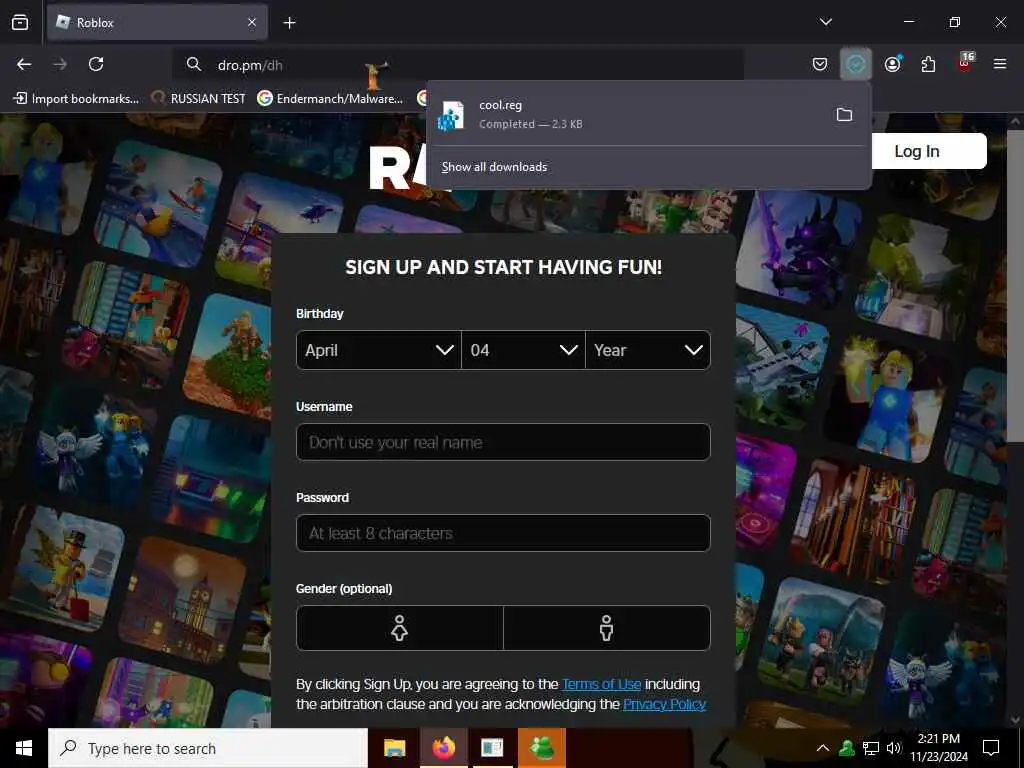Open the volume control tray icon
The height and width of the screenshot is (768, 1024).
[893, 748]
